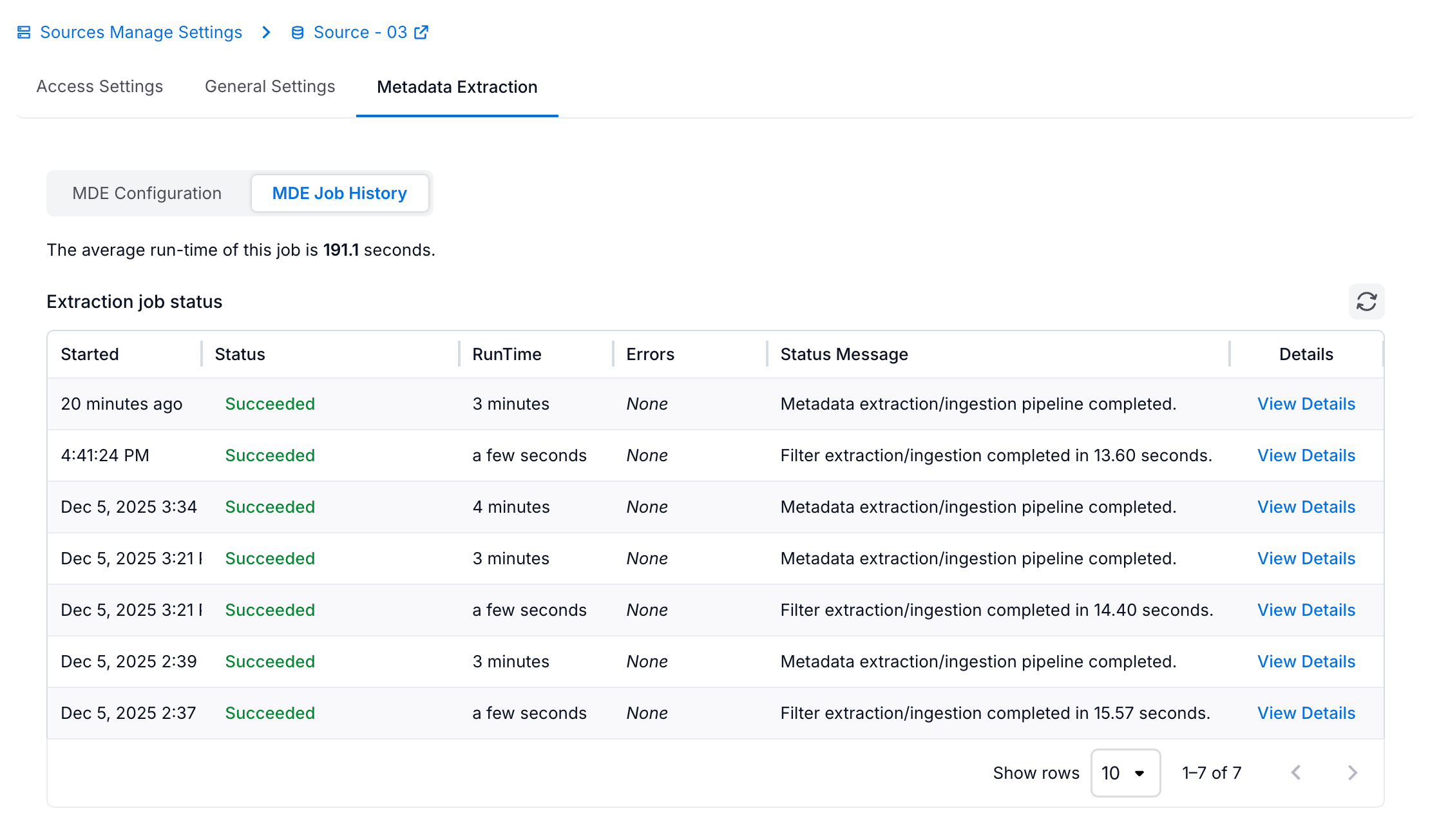1439x840 pixels.
Task: Switch to MDE Configuration toggle
Action: point(147,193)
